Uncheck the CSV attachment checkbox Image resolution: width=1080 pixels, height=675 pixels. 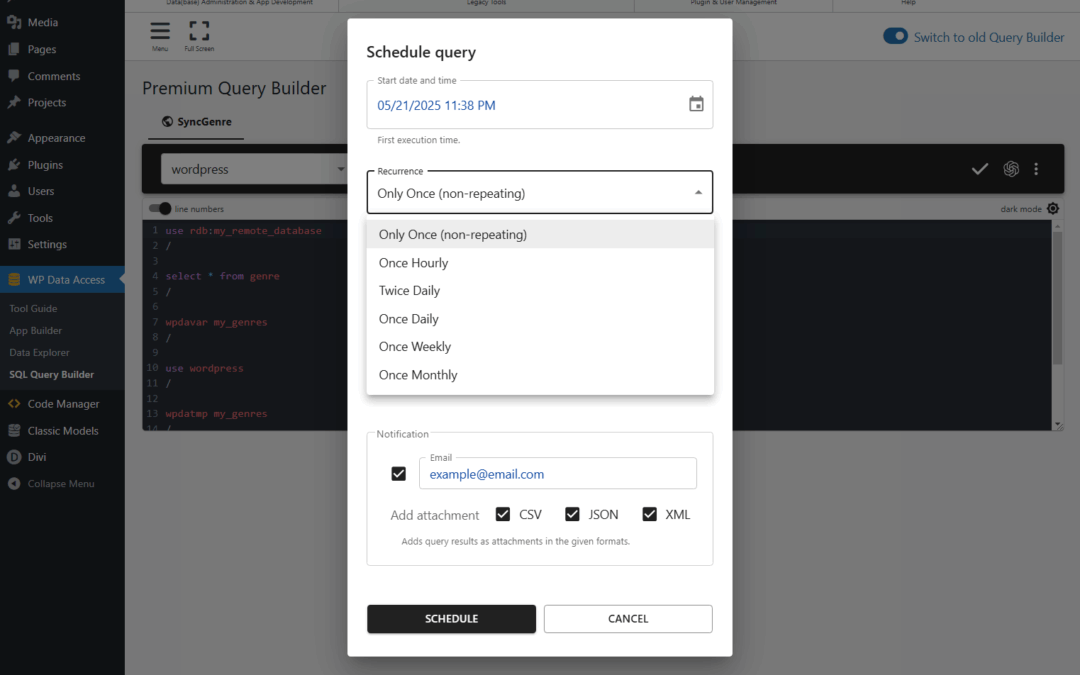point(503,515)
